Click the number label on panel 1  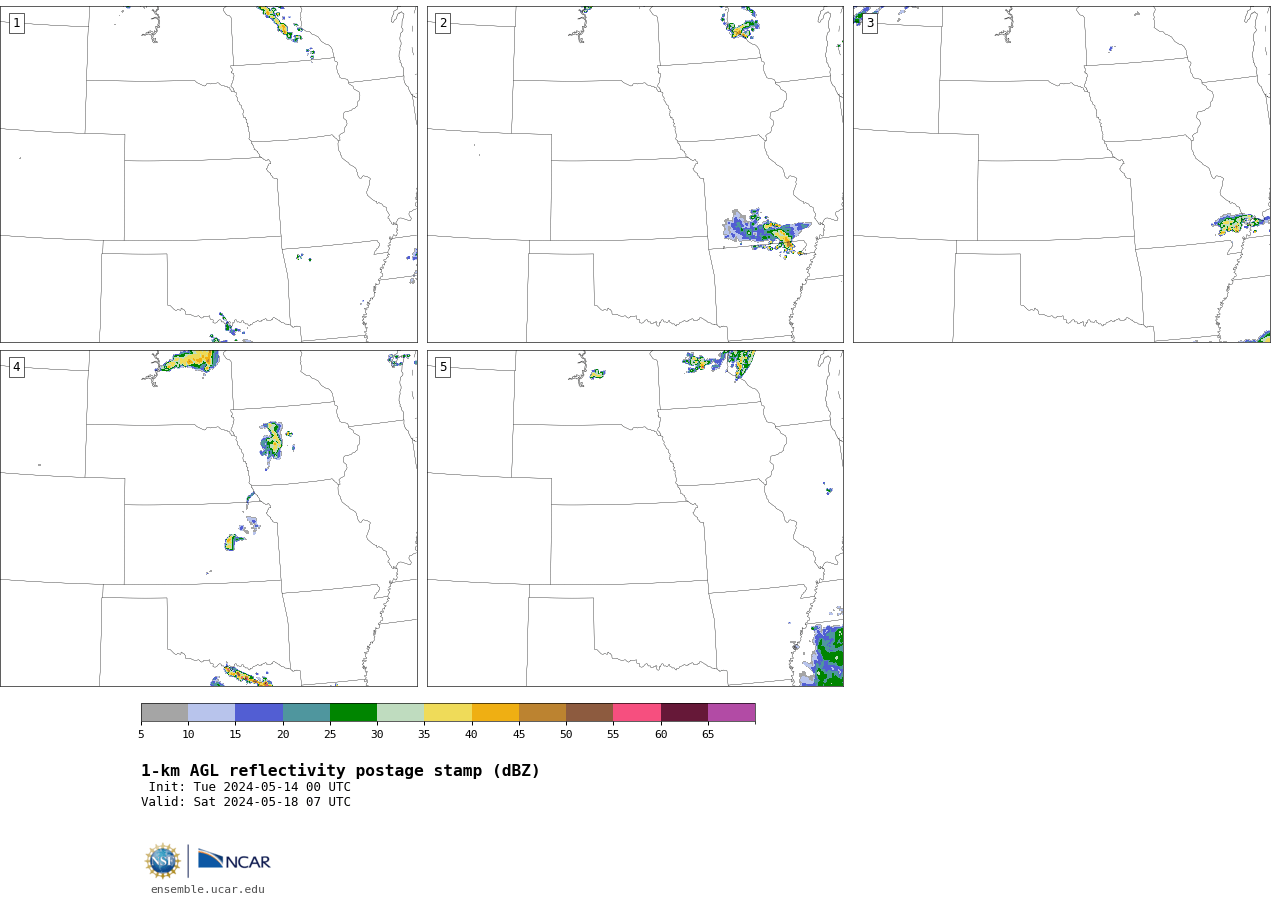pyautogui.click(x=17, y=23)
